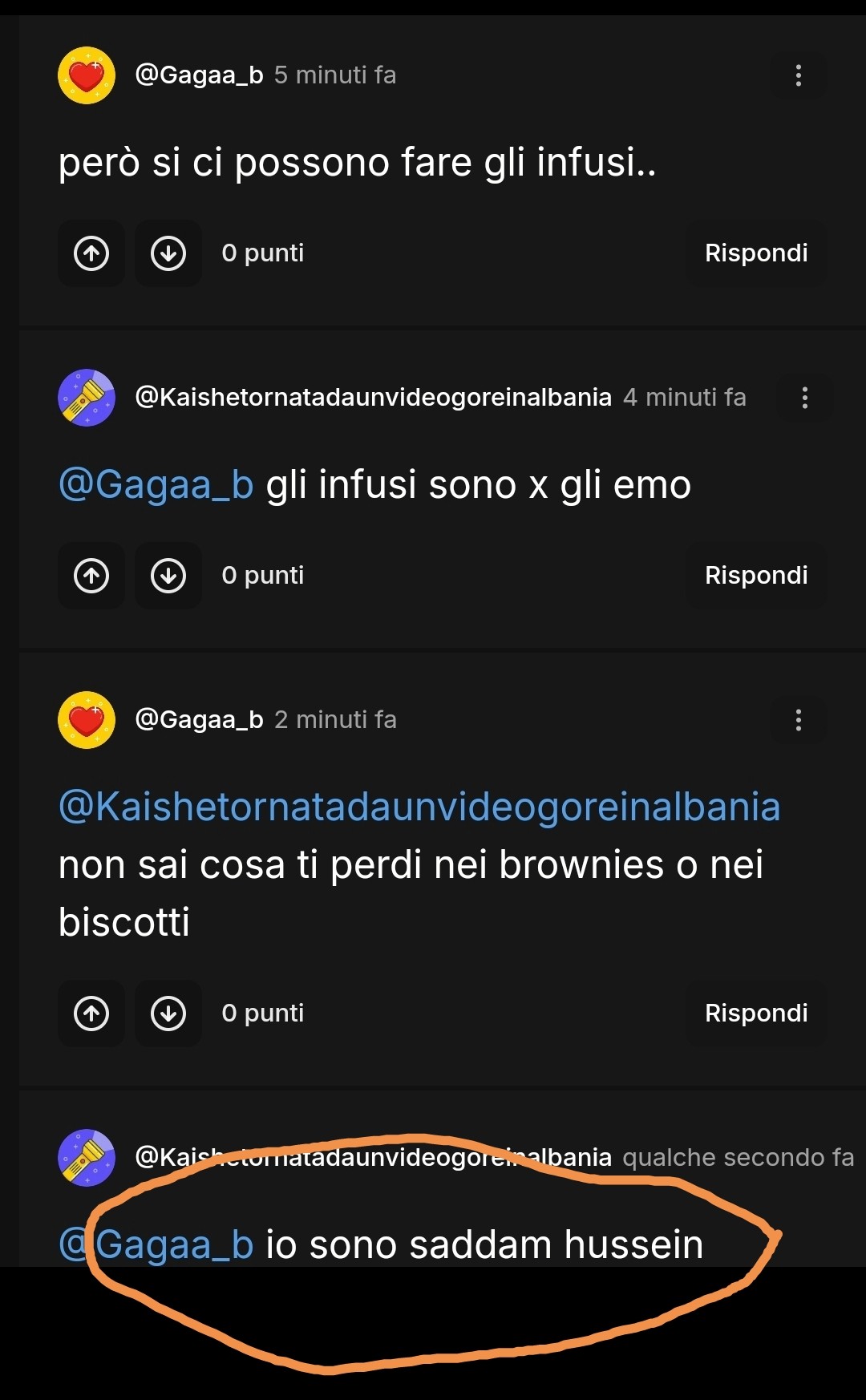
Task: Upvote the 'gli infusi sono x gli emo' comment
Action: [x=91, y=576]
